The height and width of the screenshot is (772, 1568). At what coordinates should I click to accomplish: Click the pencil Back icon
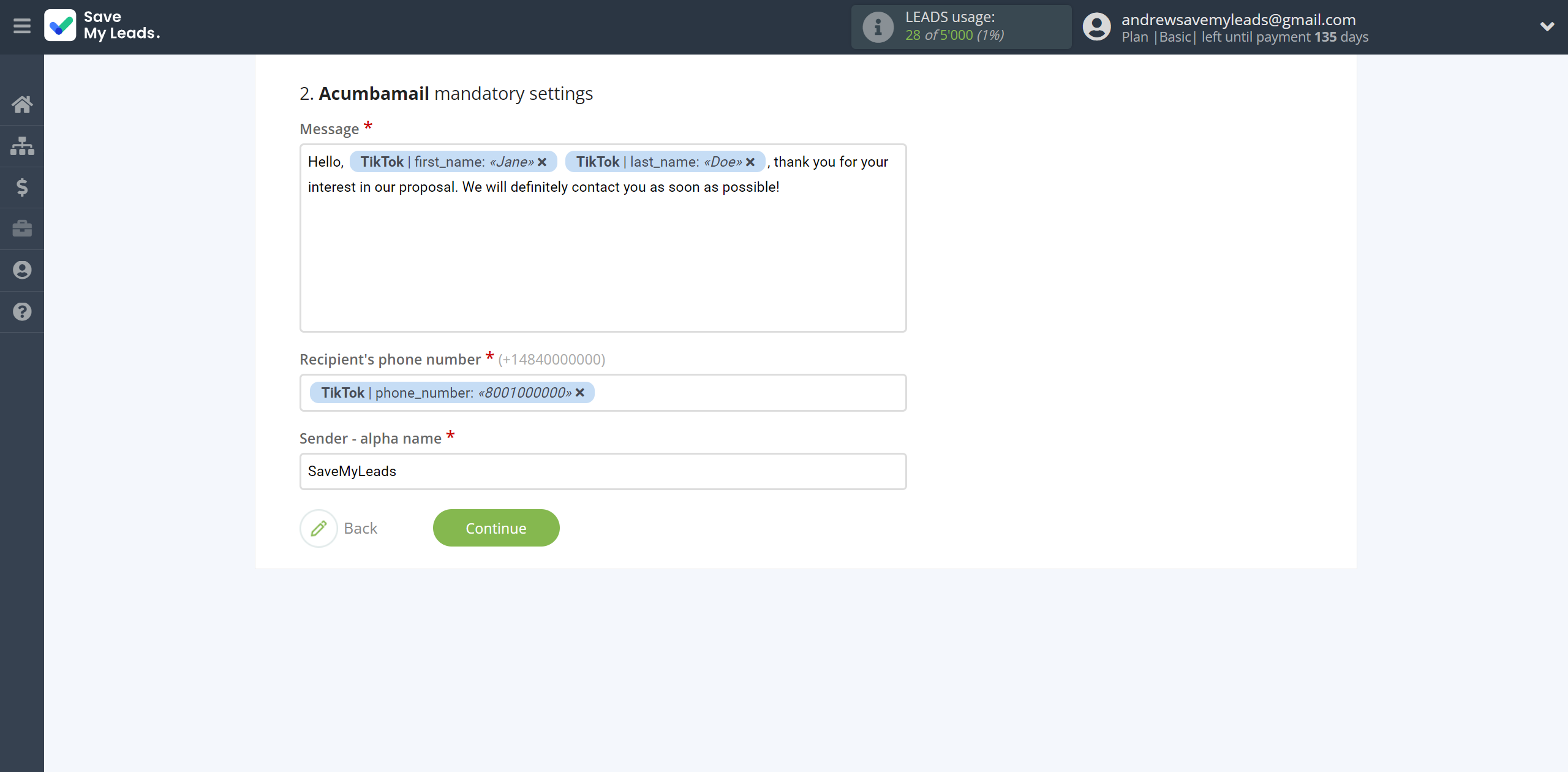[x=318, y=528]
